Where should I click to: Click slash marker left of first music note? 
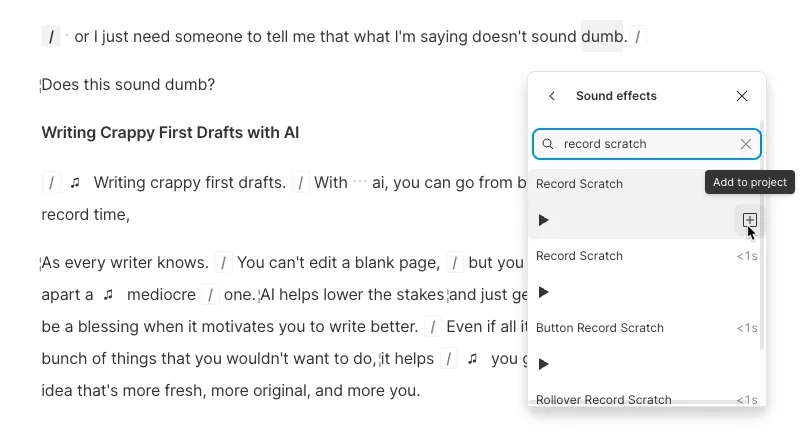point(51,183)
